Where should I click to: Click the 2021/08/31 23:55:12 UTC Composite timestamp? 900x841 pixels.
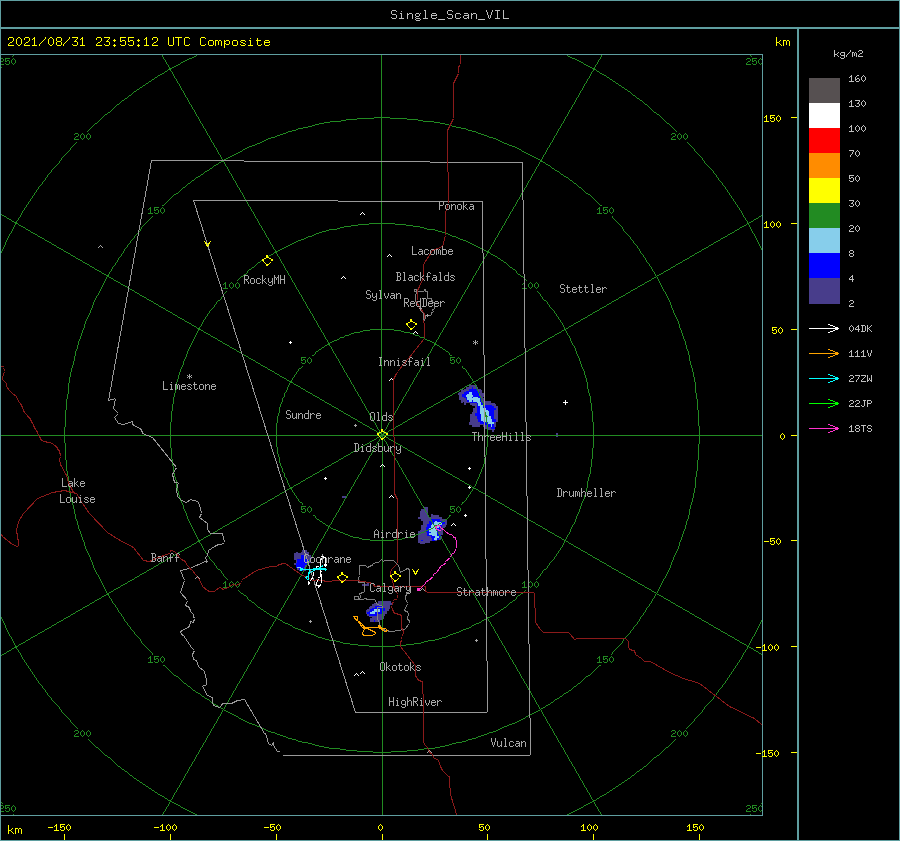tap(138, 42)
